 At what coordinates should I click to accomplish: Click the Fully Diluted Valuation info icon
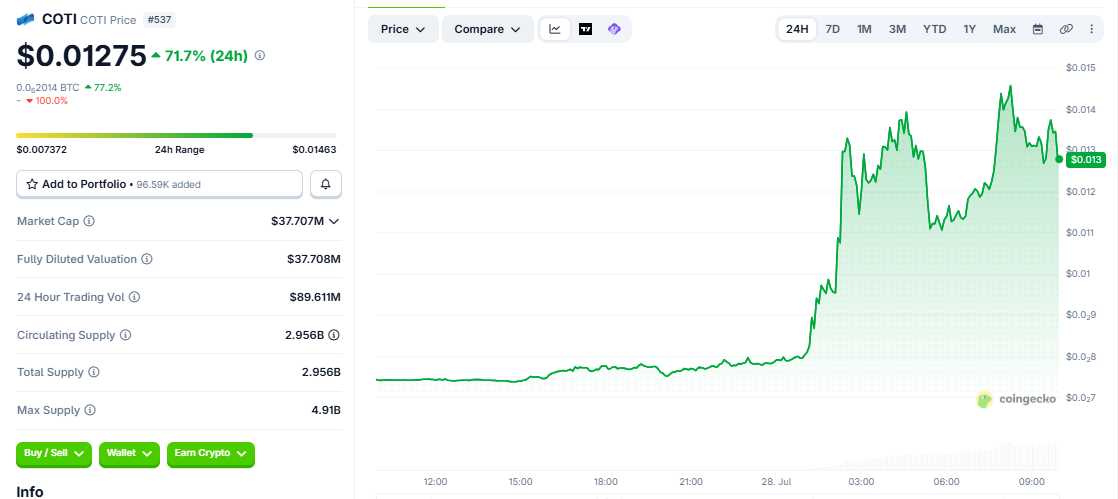147,259
